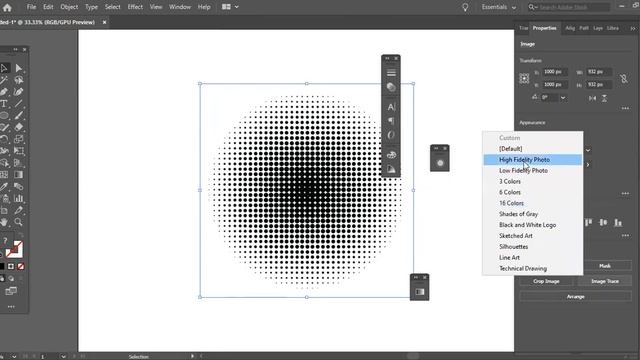Open the Effect menu
This screenshot has height=360, width=640.
pos(135,7)
